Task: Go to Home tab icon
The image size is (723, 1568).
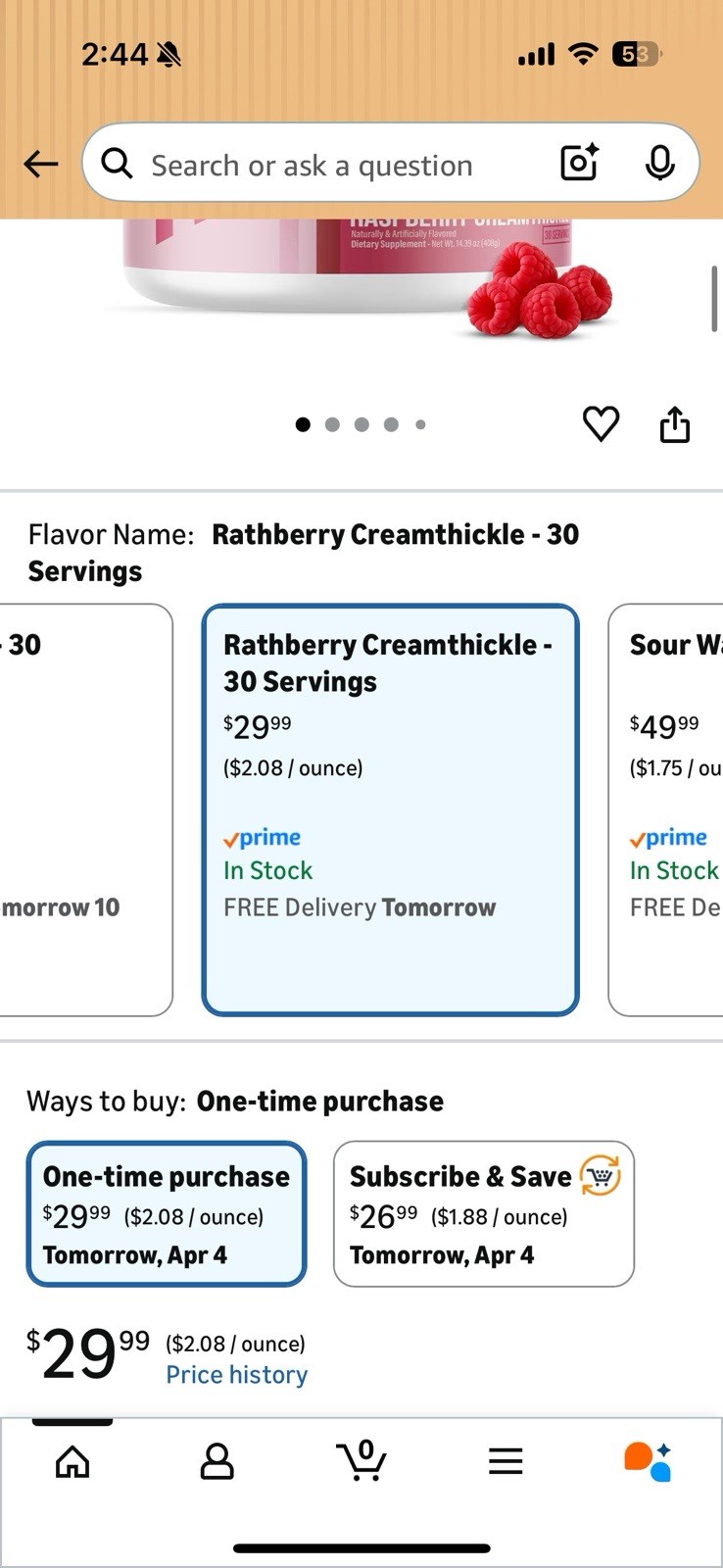Action: click(72, 1461)
